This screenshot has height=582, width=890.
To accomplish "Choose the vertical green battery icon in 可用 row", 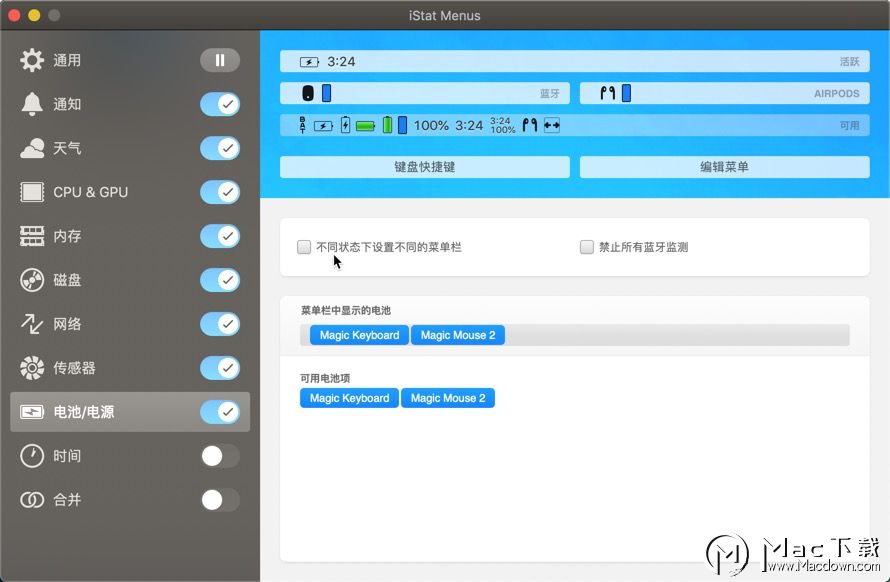I will coord(387,125).
